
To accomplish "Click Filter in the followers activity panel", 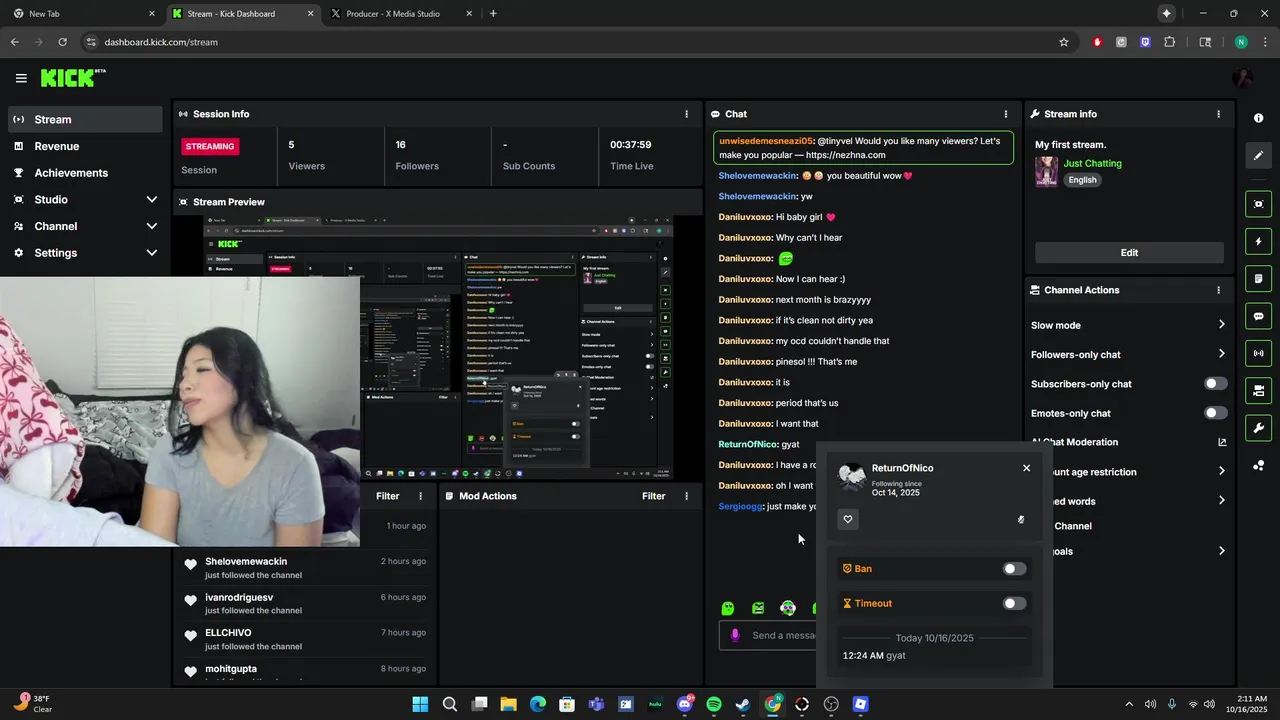I will [x=387, y=496].
